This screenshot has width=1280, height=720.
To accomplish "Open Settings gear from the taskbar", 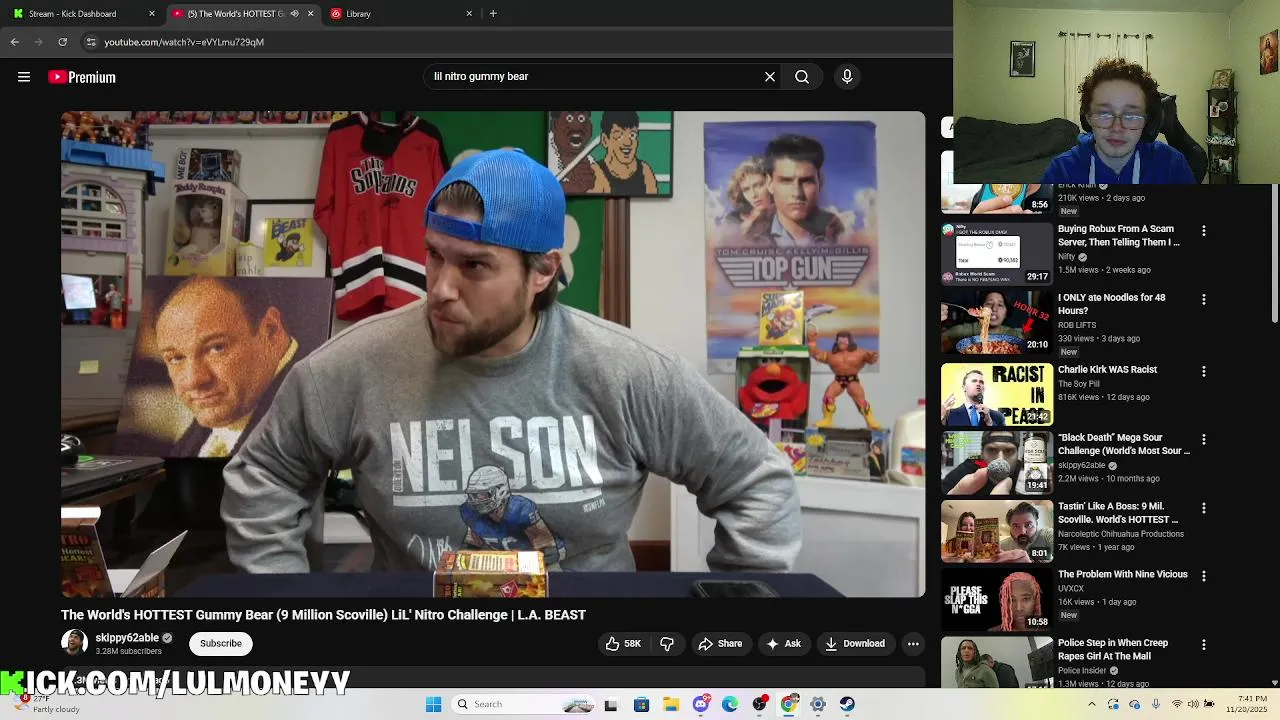I will click(818, 704).
